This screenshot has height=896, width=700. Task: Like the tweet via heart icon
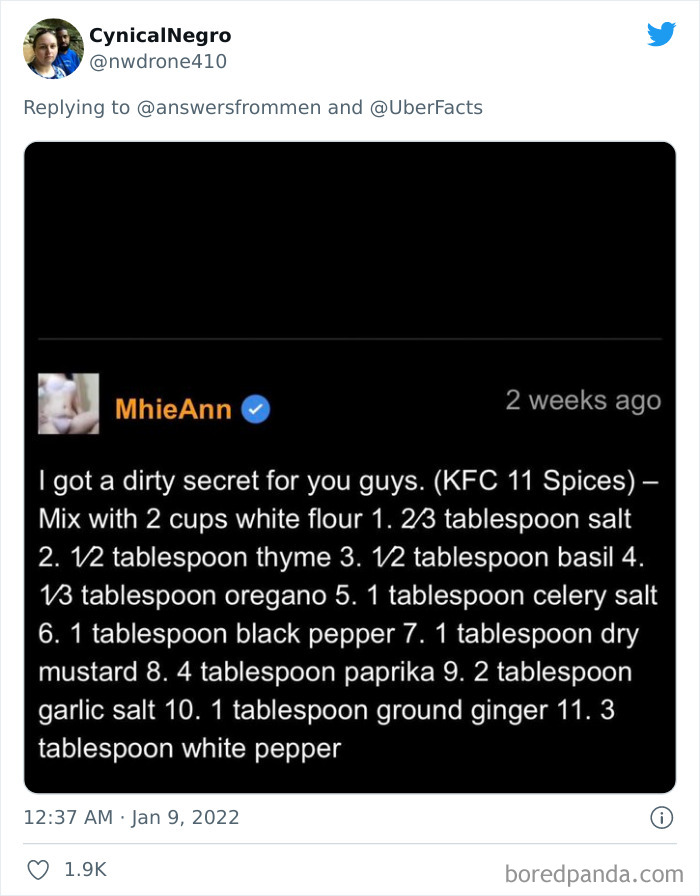pos(38,870)
